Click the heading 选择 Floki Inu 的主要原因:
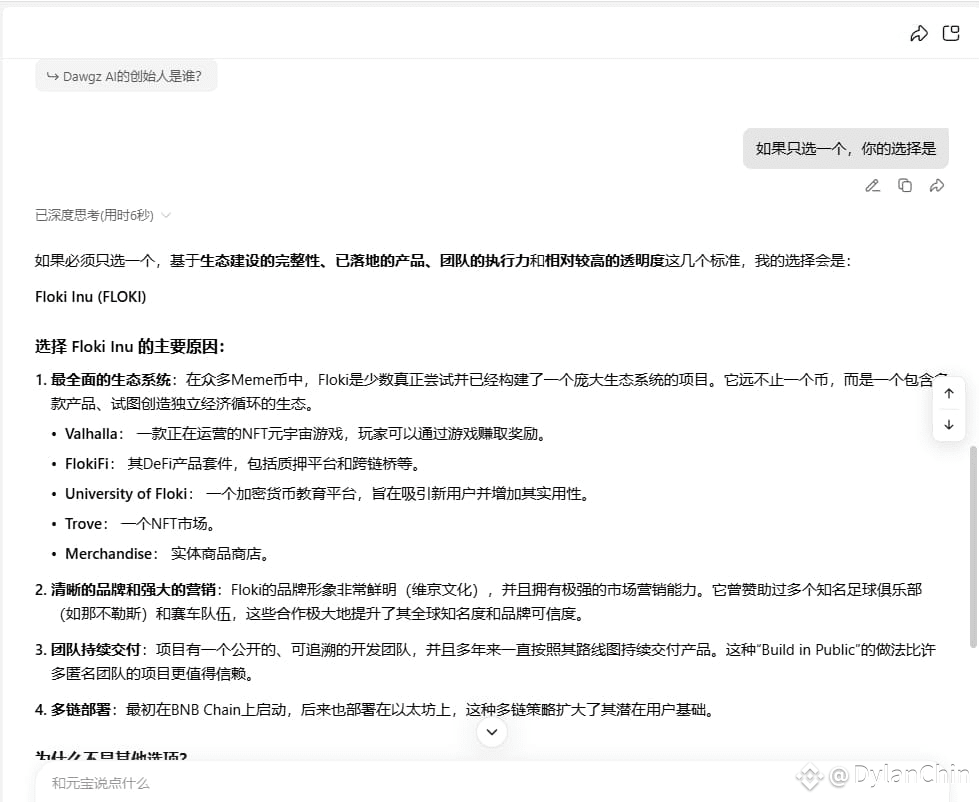Screen dimensions: 979x802 130,346
